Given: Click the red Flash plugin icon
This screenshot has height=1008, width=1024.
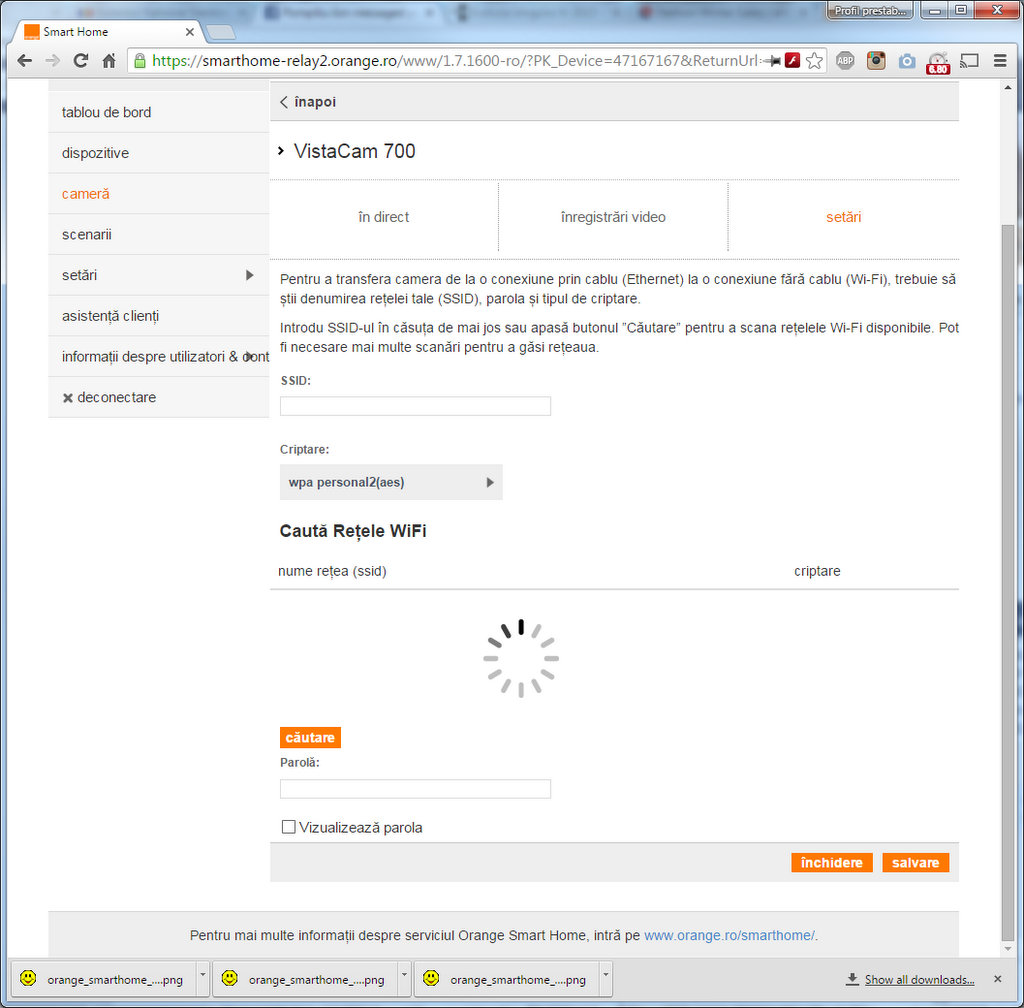Looking at the screenshot, I should pyautogui.click(x=793, y=61).
